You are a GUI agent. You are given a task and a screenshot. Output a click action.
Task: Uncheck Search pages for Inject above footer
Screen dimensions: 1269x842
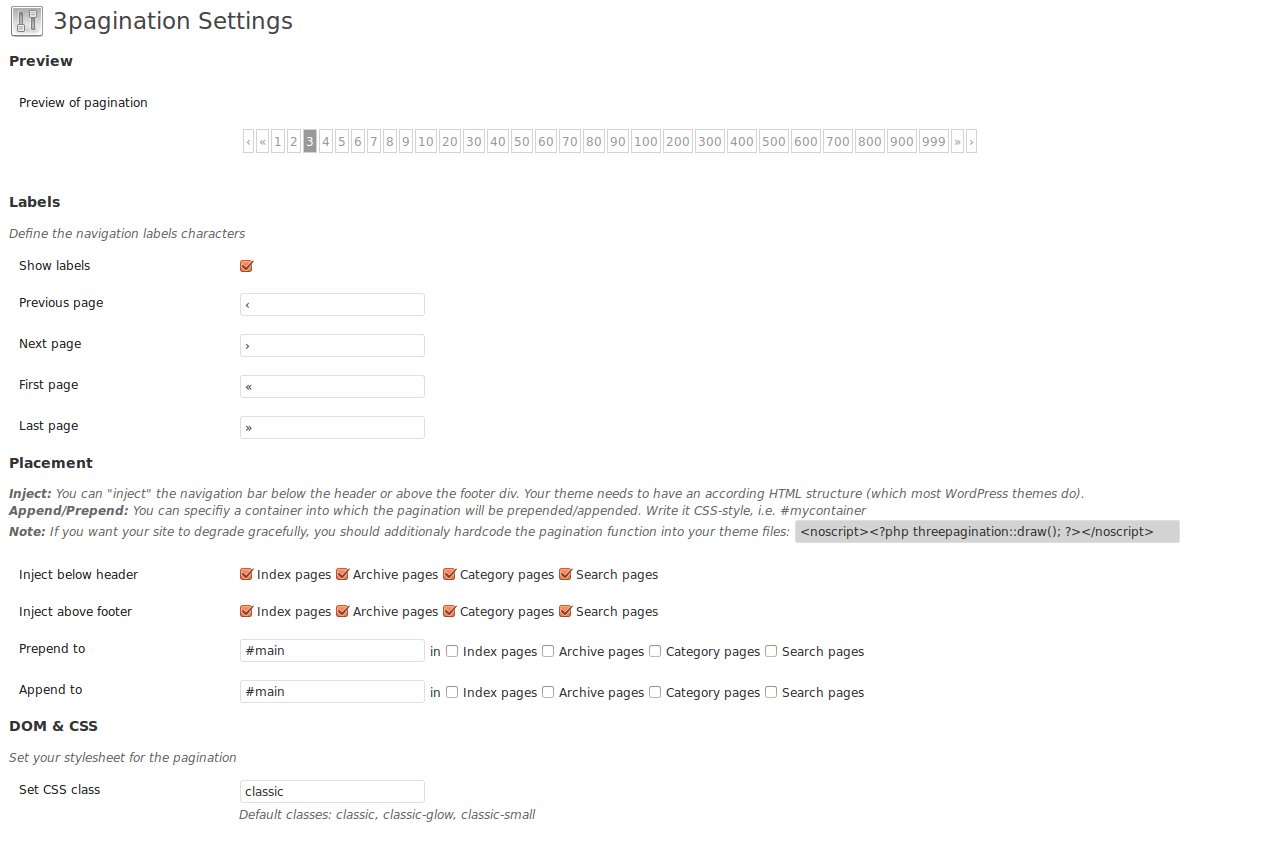tap(565, 611)
